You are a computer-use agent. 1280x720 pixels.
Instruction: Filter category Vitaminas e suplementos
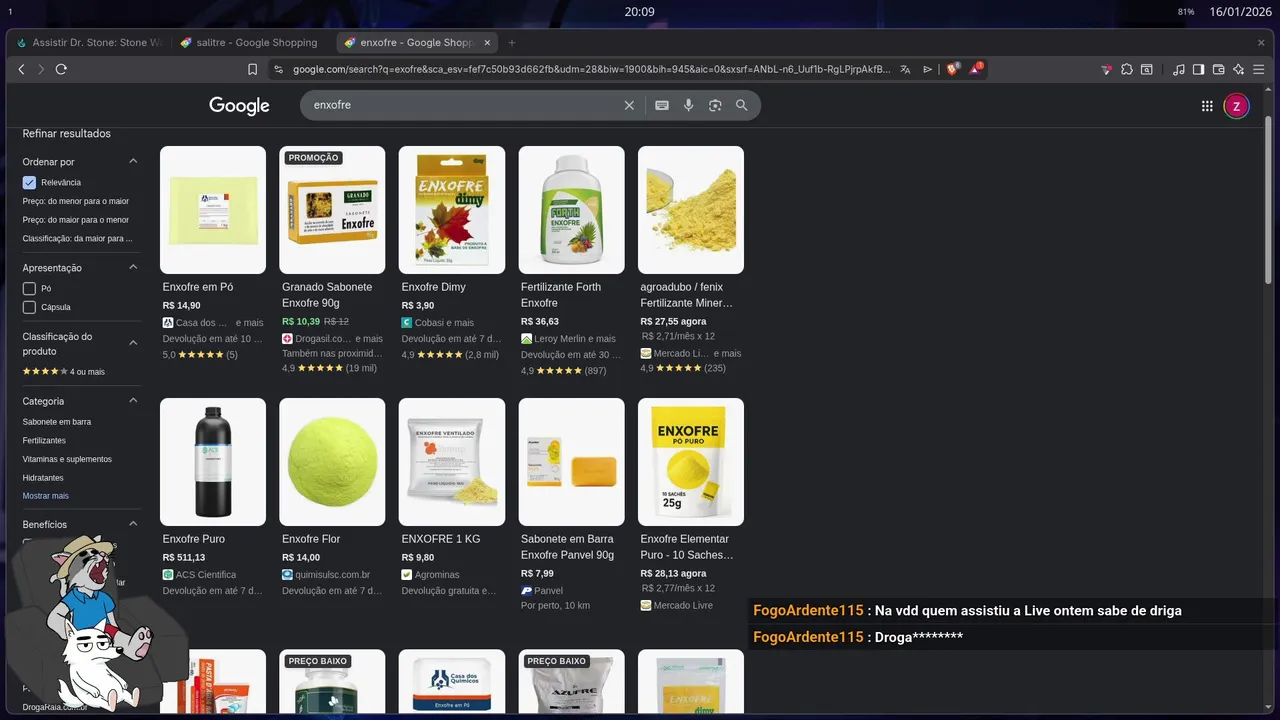[x=67, y=460]
